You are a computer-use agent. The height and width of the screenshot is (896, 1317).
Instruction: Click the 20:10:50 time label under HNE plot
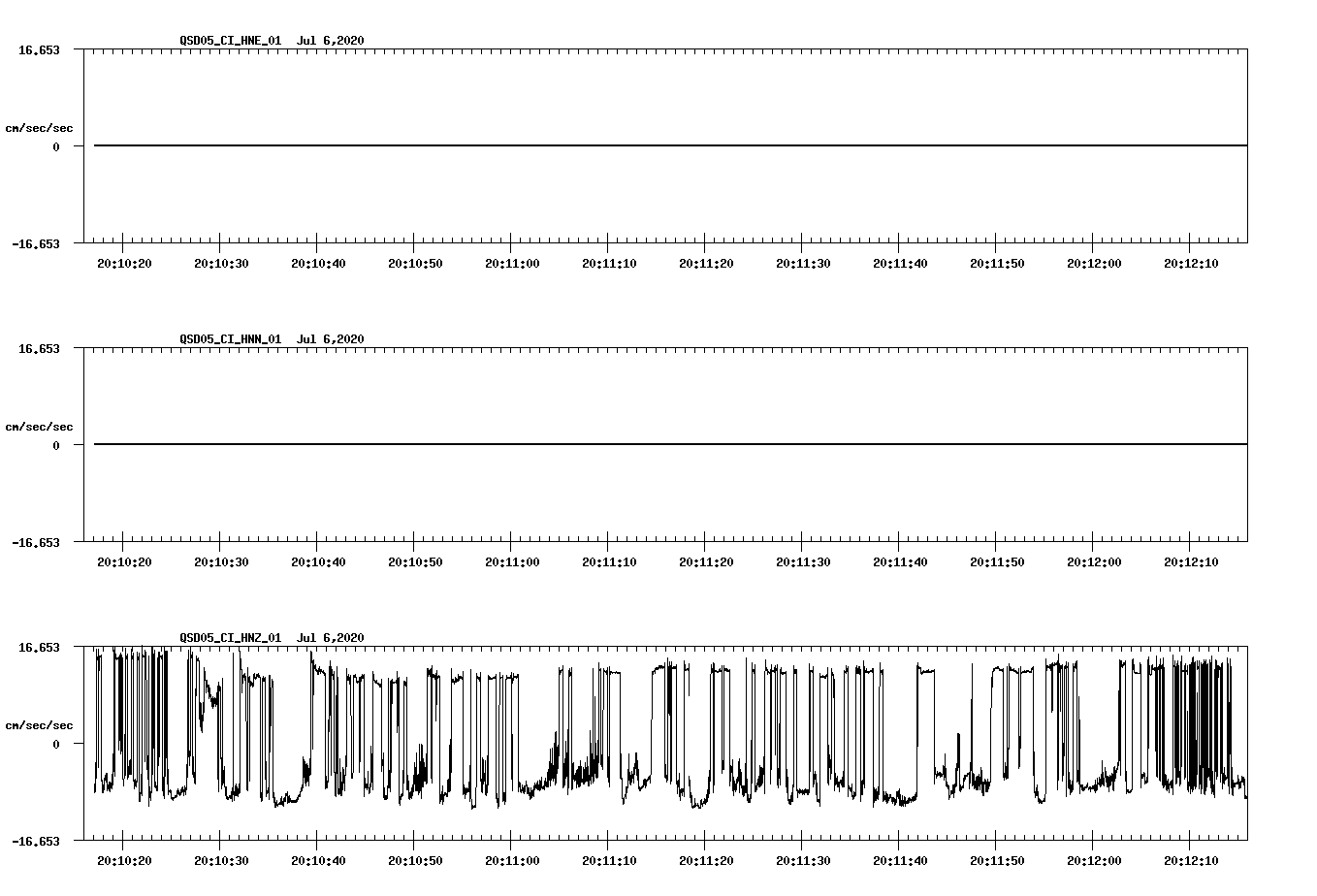(415, 263)
